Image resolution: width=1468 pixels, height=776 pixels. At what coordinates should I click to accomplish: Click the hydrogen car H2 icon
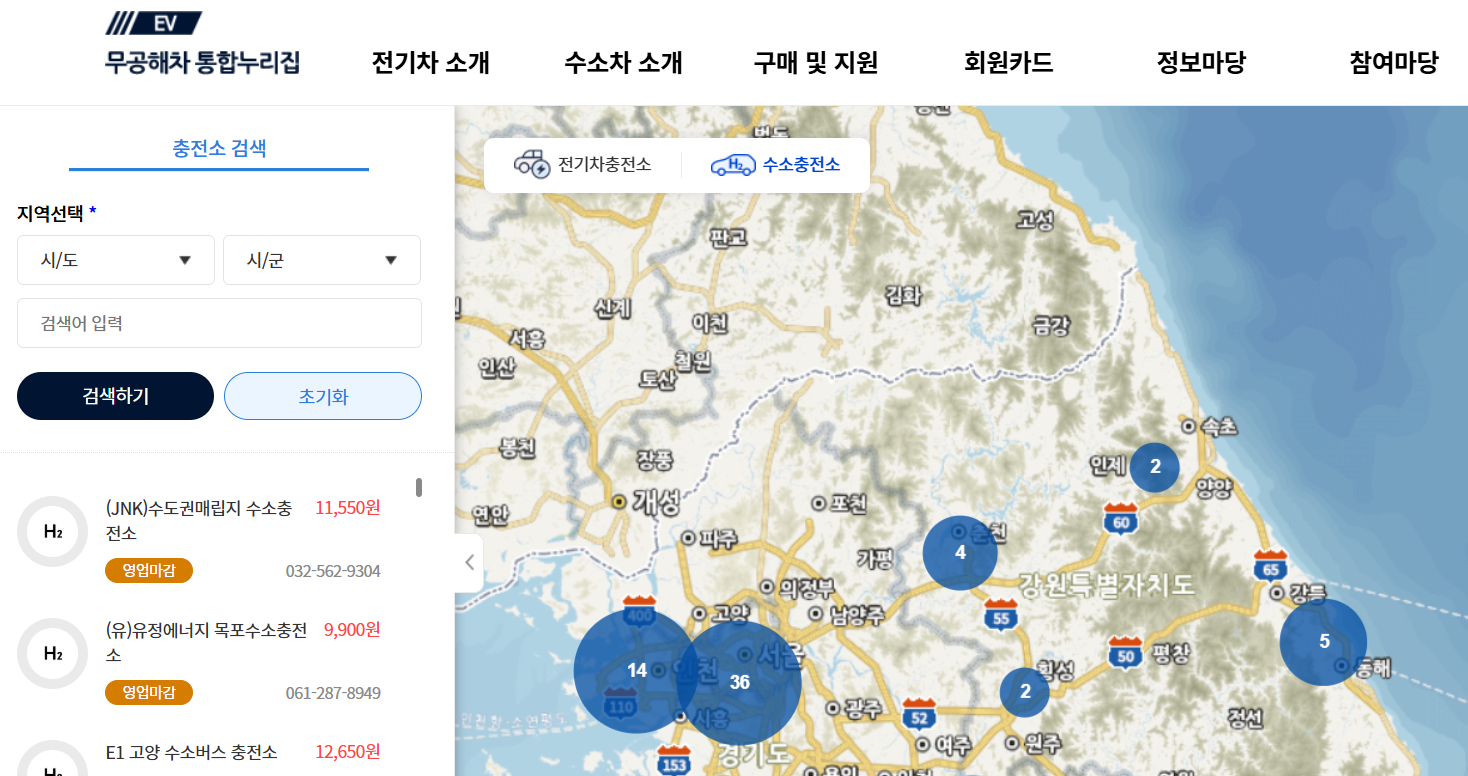(x=733, y=165)
